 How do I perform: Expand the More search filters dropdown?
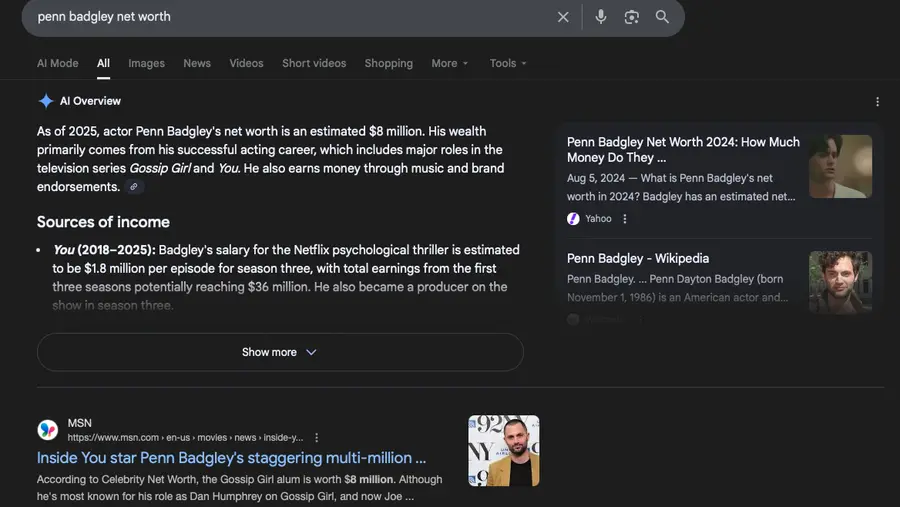[449, 63]
